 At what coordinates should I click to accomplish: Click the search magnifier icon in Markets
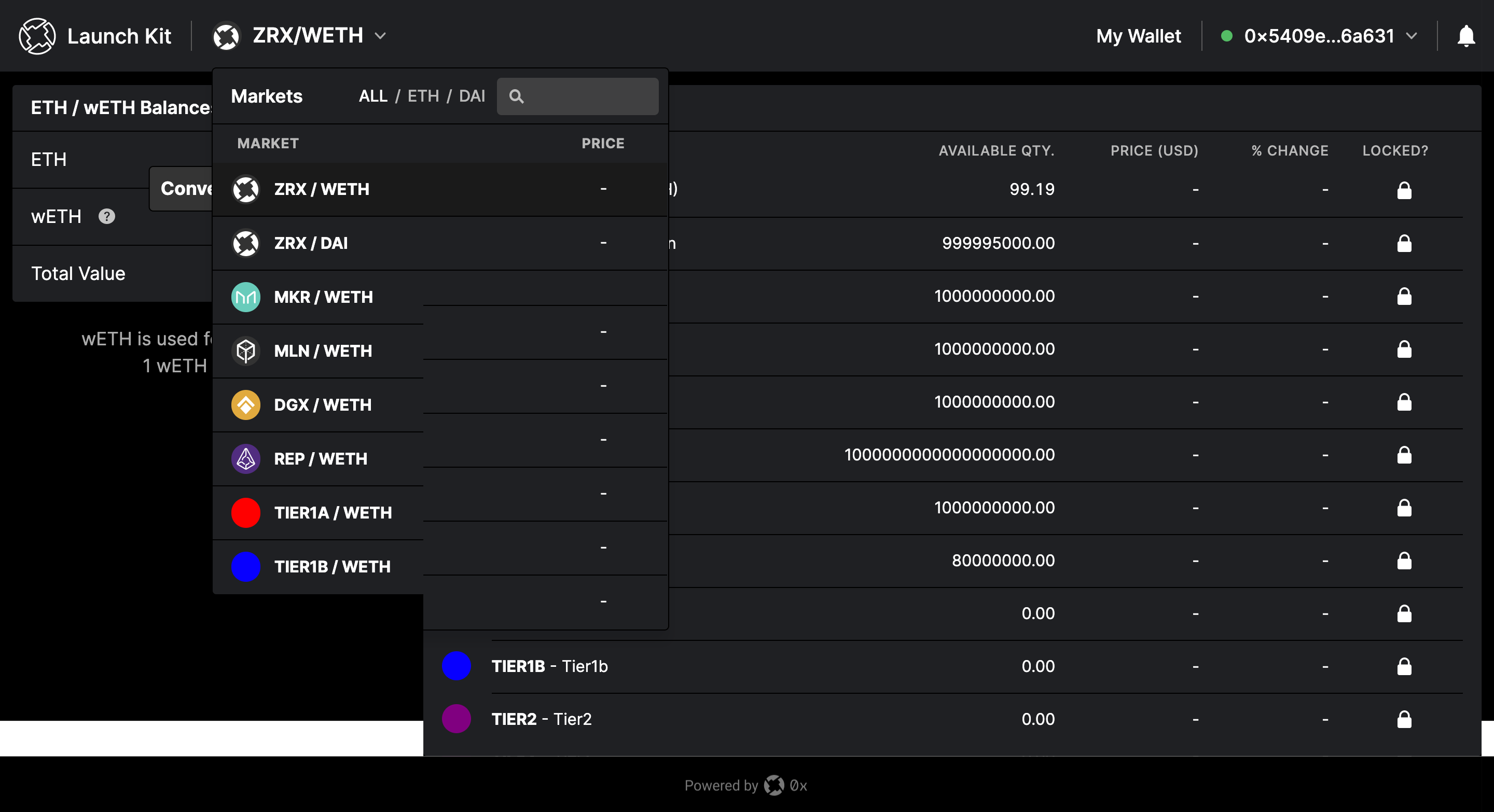click(x=516, y=96)
